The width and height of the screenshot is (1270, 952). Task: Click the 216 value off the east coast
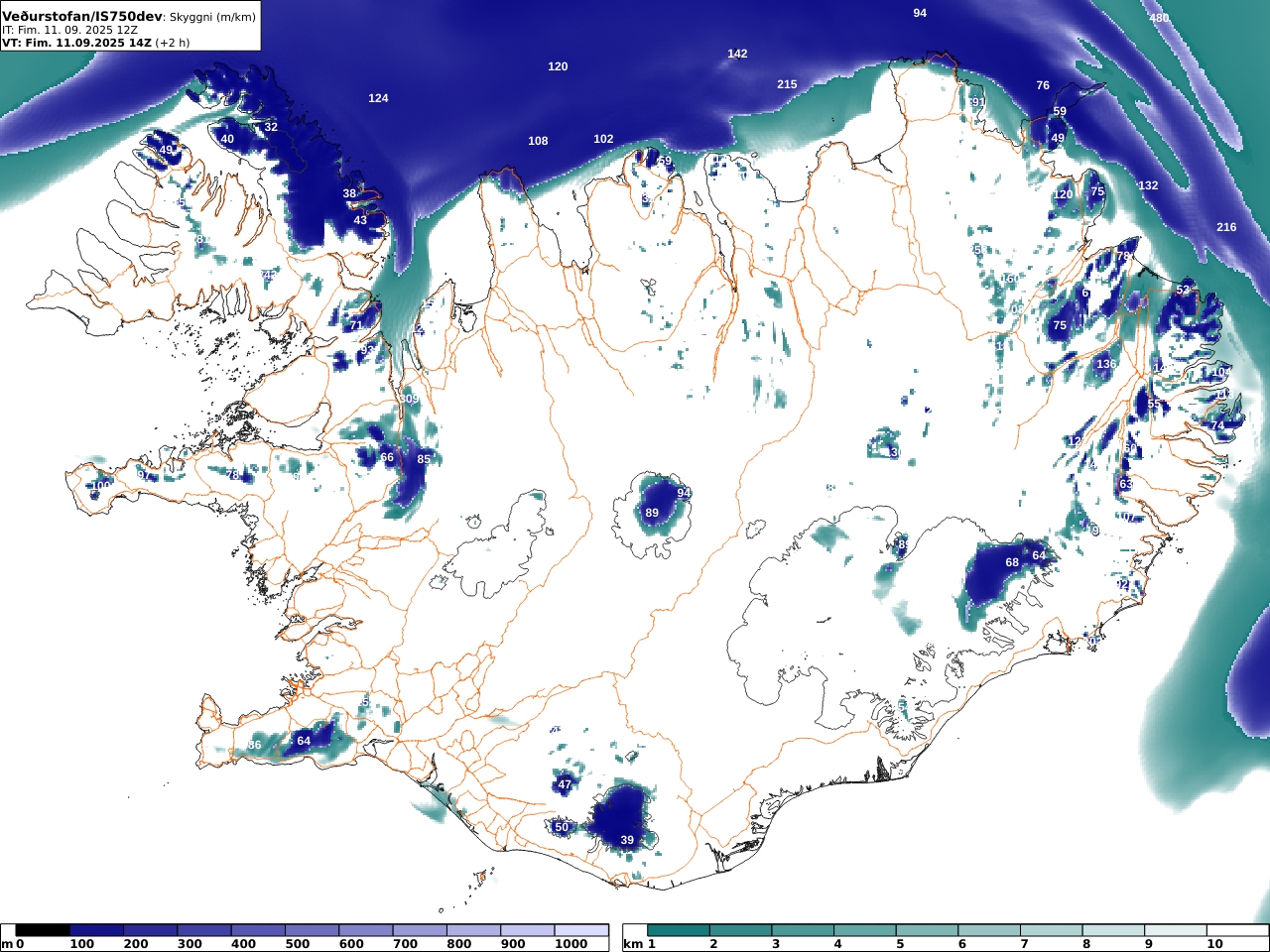[x=1226, y=227]
